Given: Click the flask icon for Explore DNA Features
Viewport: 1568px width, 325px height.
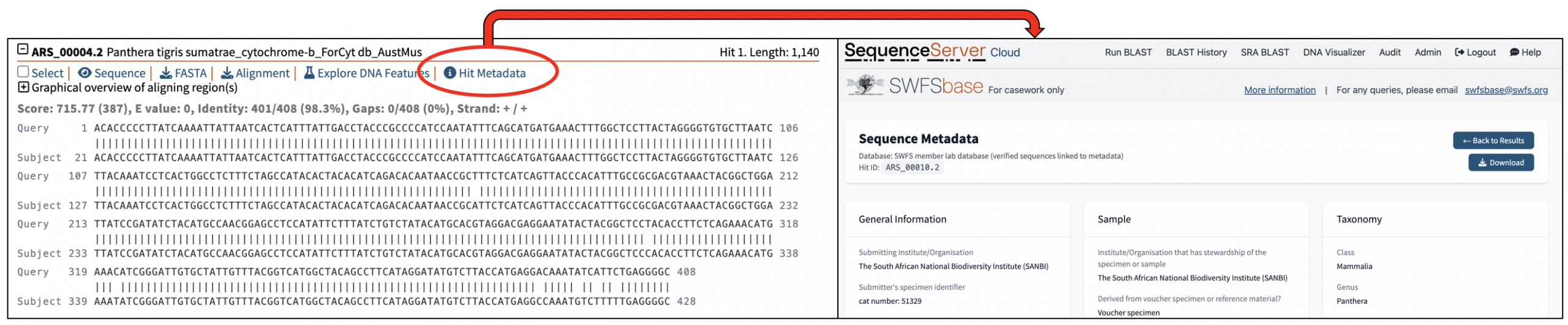Looking at the screenshot, I should (x=309, y=73).
